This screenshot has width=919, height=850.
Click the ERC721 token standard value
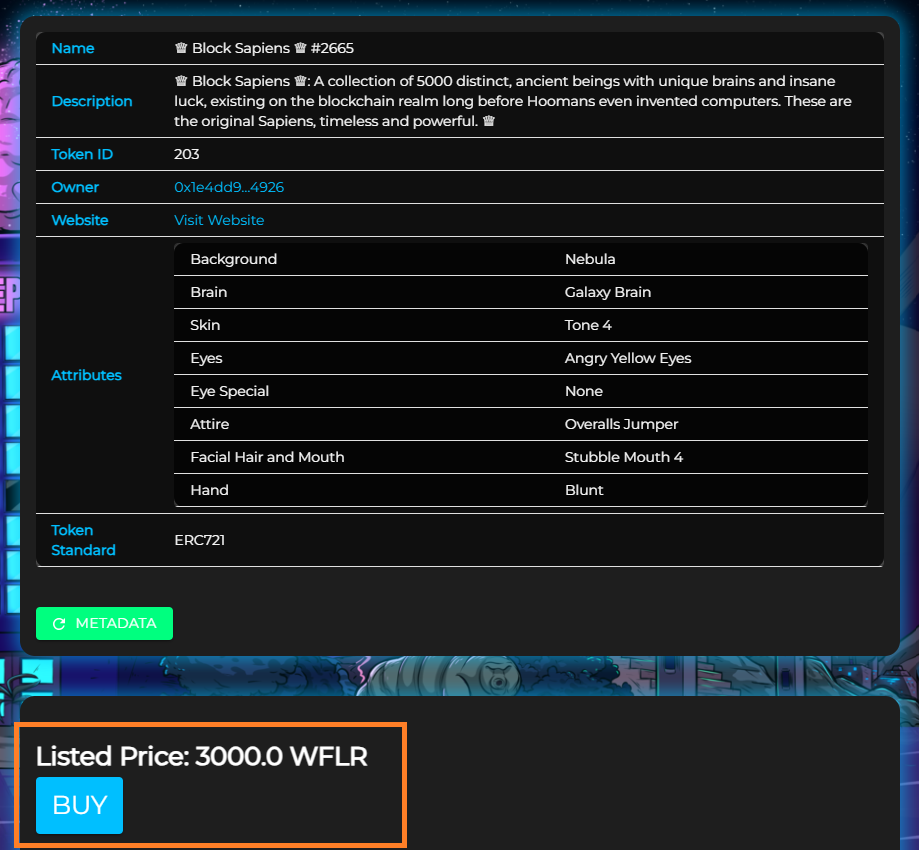point(200,540)
